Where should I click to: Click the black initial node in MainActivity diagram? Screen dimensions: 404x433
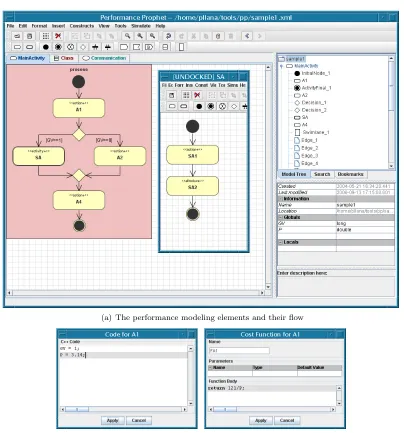78,82
